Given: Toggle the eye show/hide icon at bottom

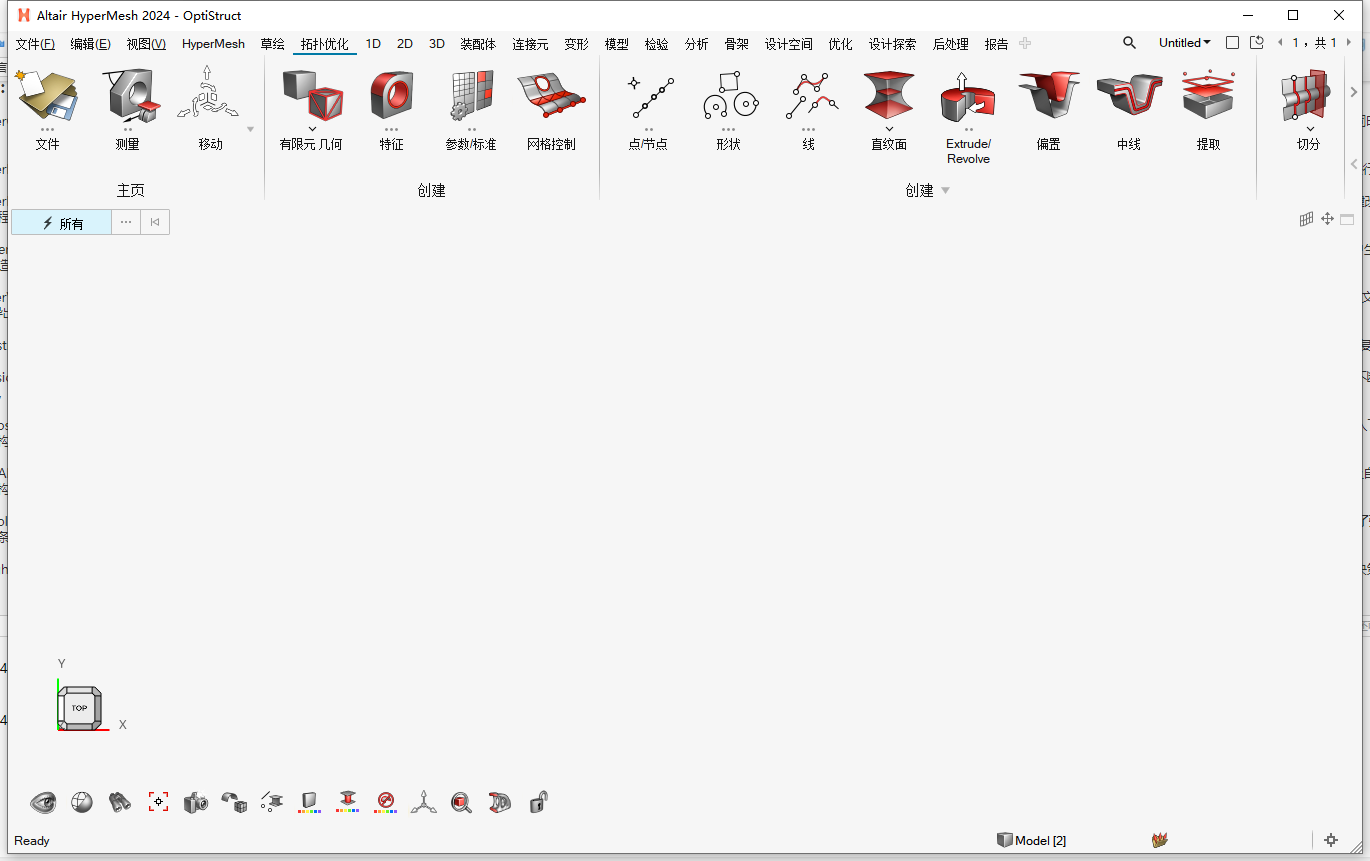Looking at the screenshot, I should 43,802.
